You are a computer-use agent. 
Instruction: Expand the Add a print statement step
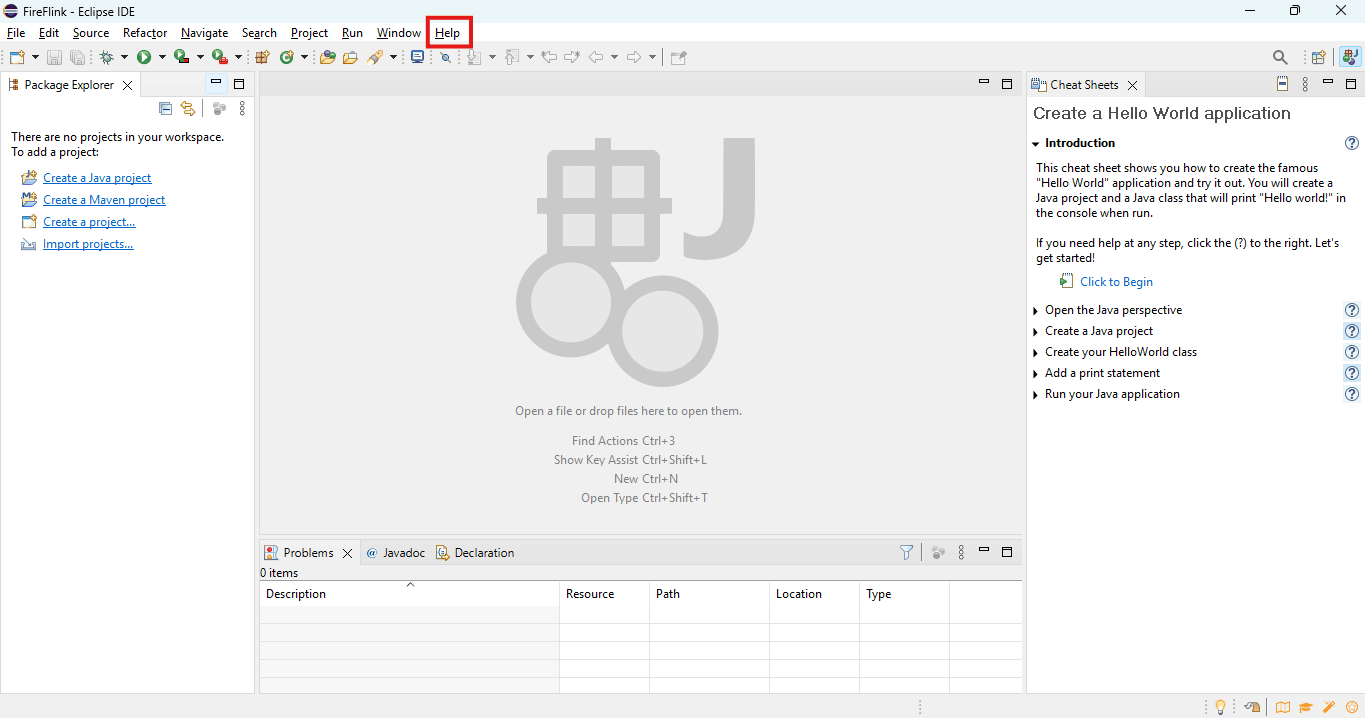[x=1036, y=374]
